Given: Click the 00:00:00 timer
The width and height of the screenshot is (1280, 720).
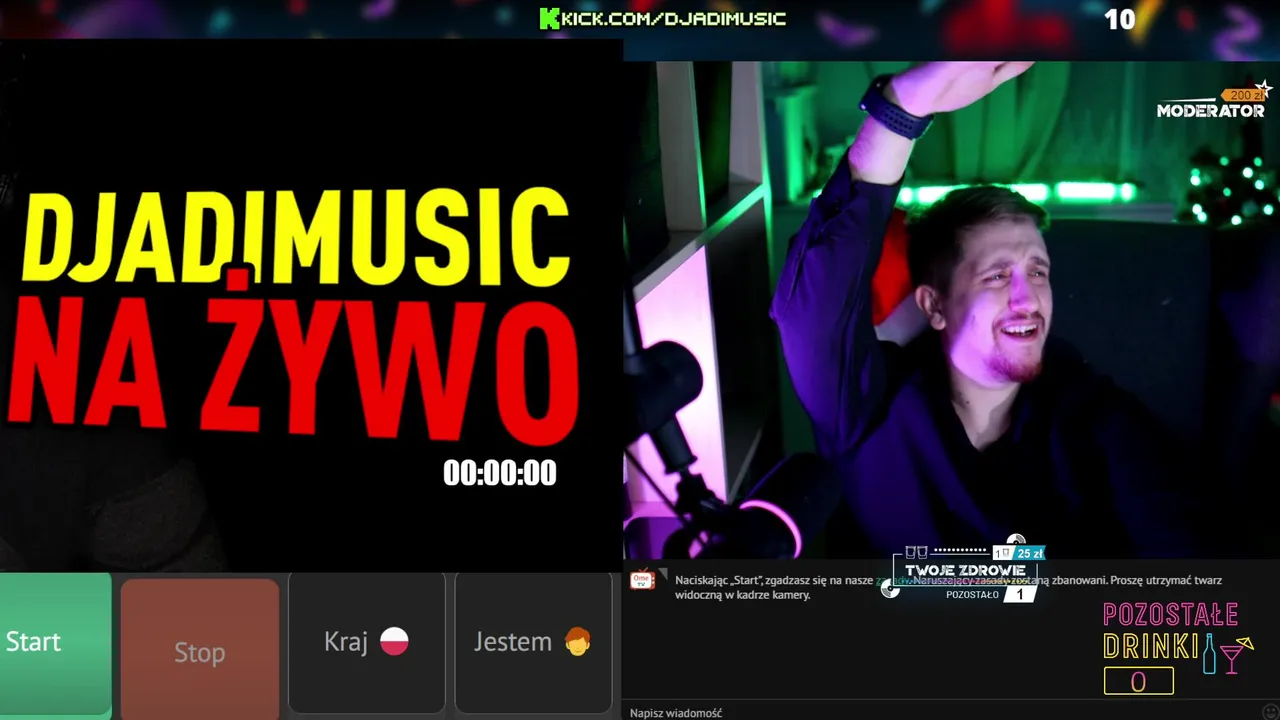Looking at the screenshot, I should click(500, 473).
